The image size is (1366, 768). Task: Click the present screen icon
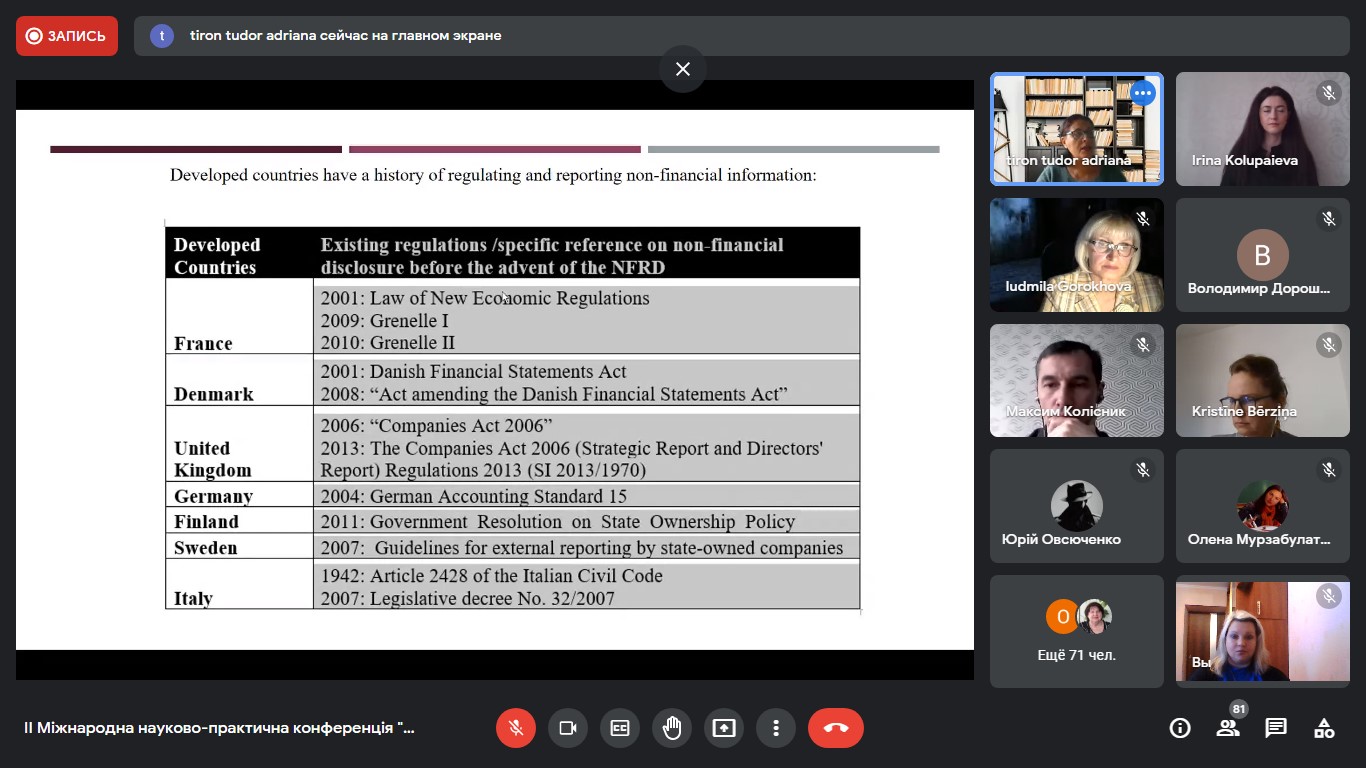[724, 728]
